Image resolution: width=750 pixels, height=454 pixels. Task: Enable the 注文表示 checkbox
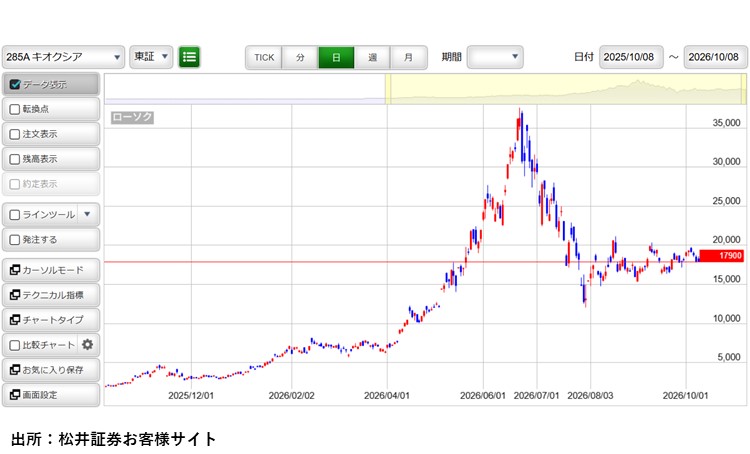point(15,134)
